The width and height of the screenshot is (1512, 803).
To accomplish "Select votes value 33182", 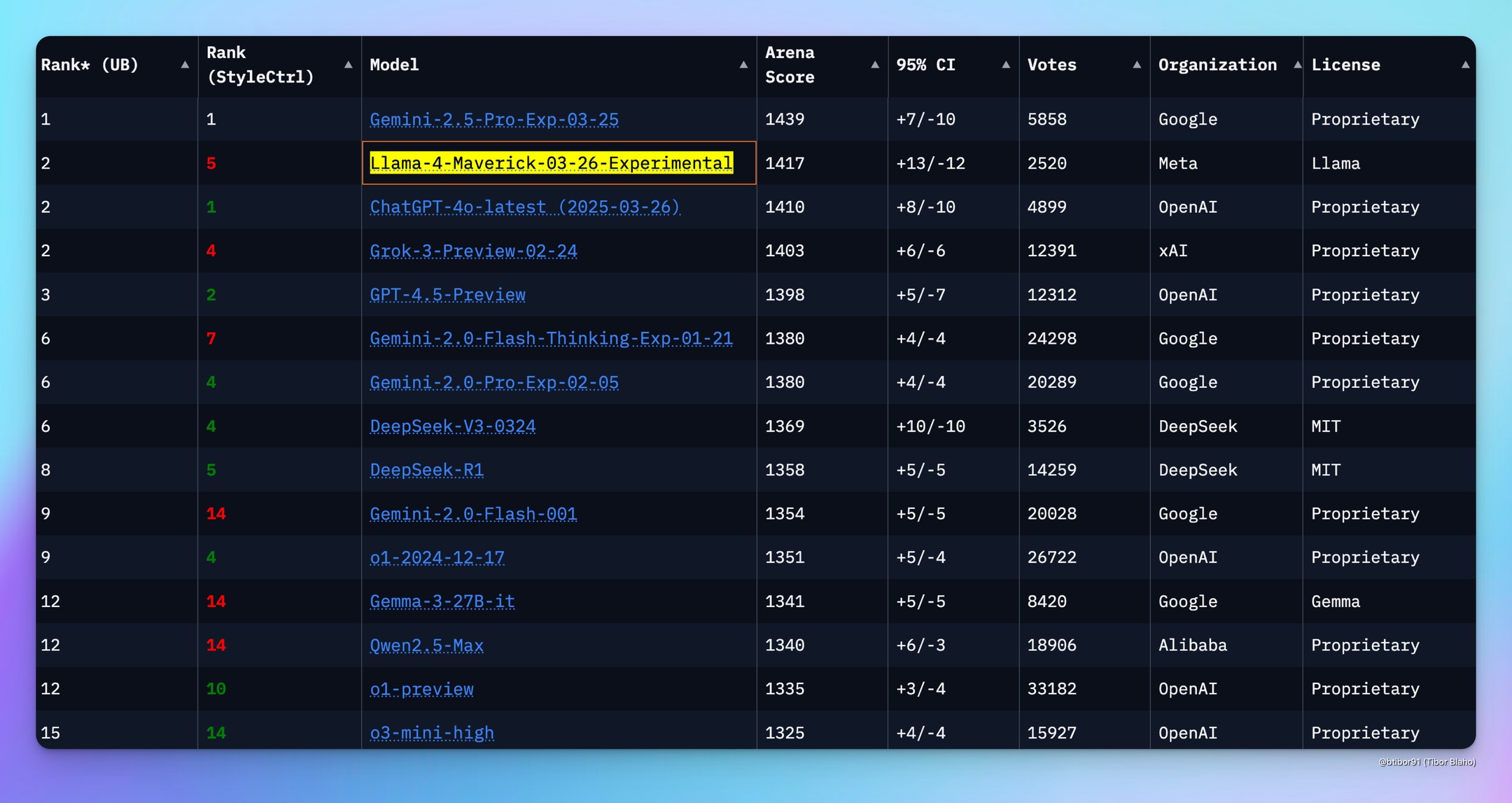I will 1052,689.
